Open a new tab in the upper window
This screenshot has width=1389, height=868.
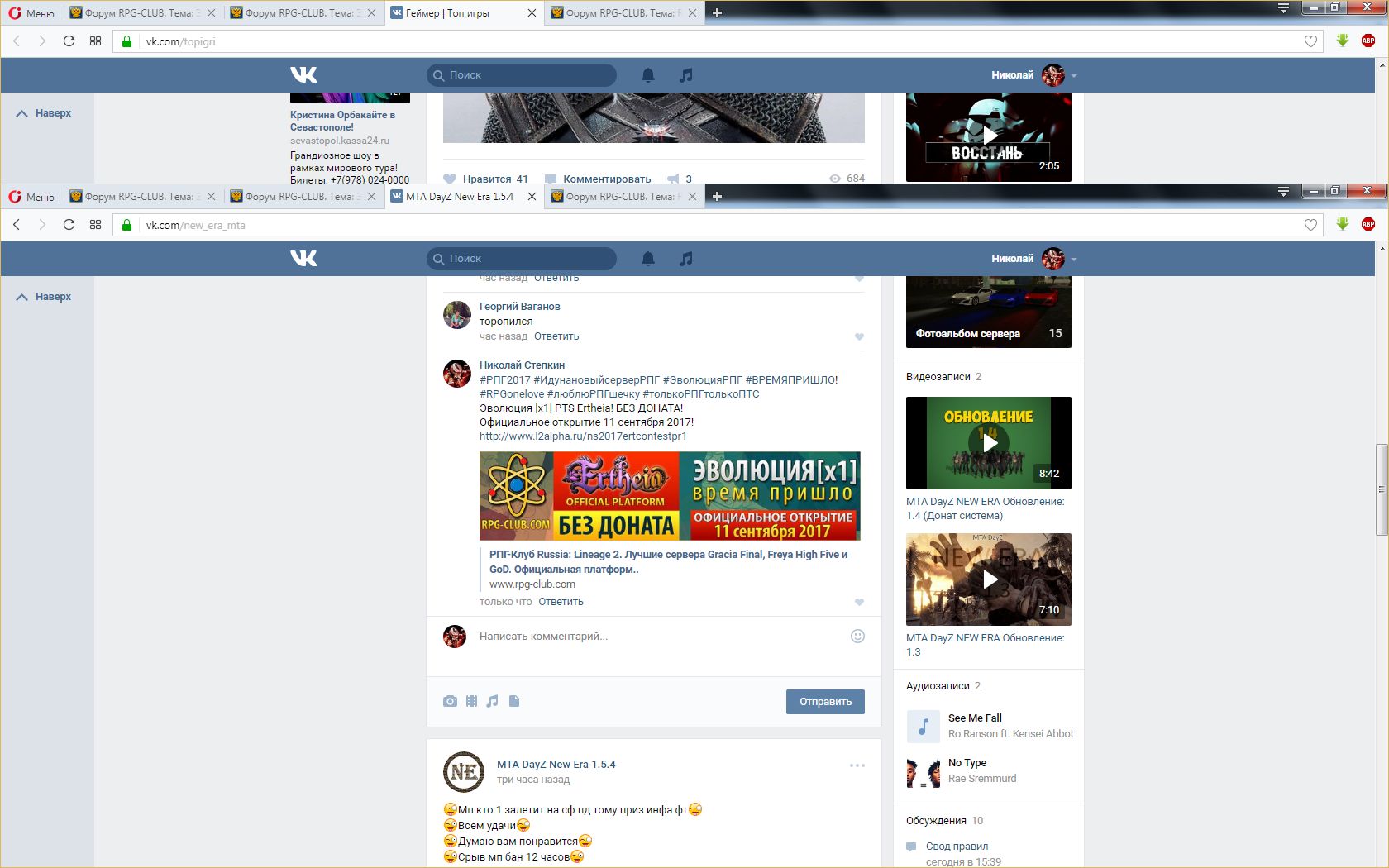coord(717,13)
